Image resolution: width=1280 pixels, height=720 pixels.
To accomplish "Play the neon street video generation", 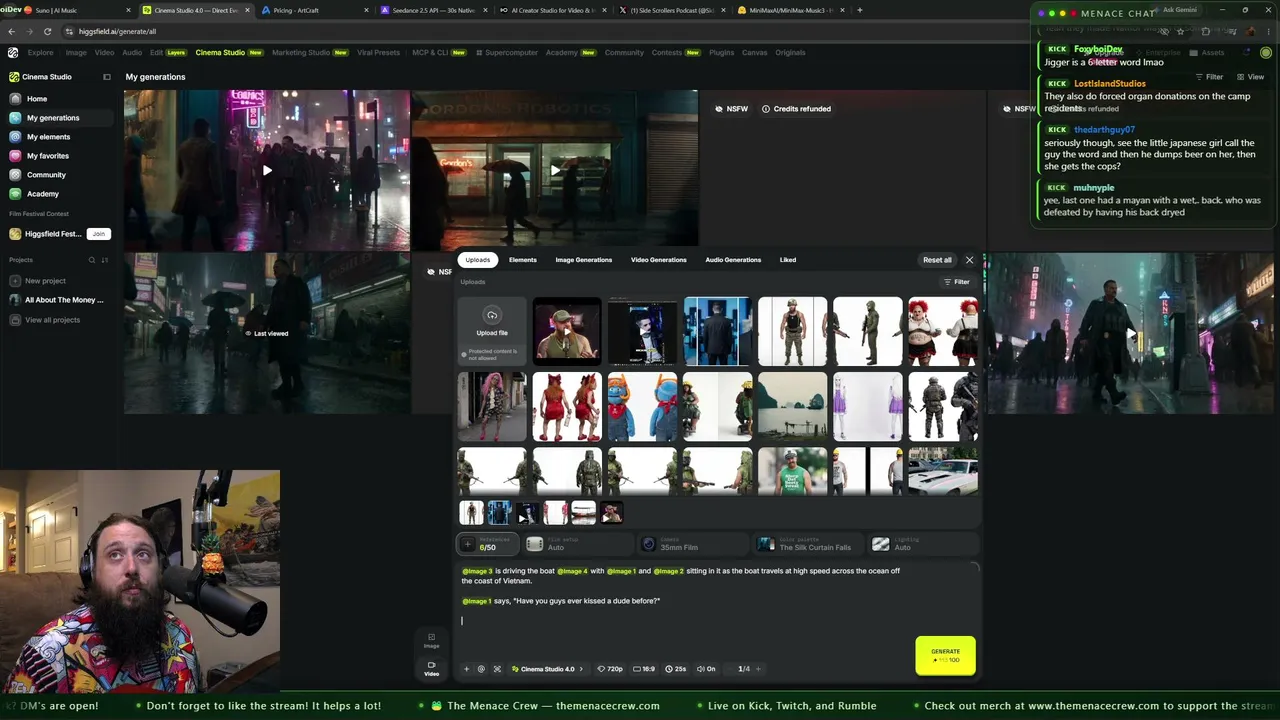I will [267, 171].
